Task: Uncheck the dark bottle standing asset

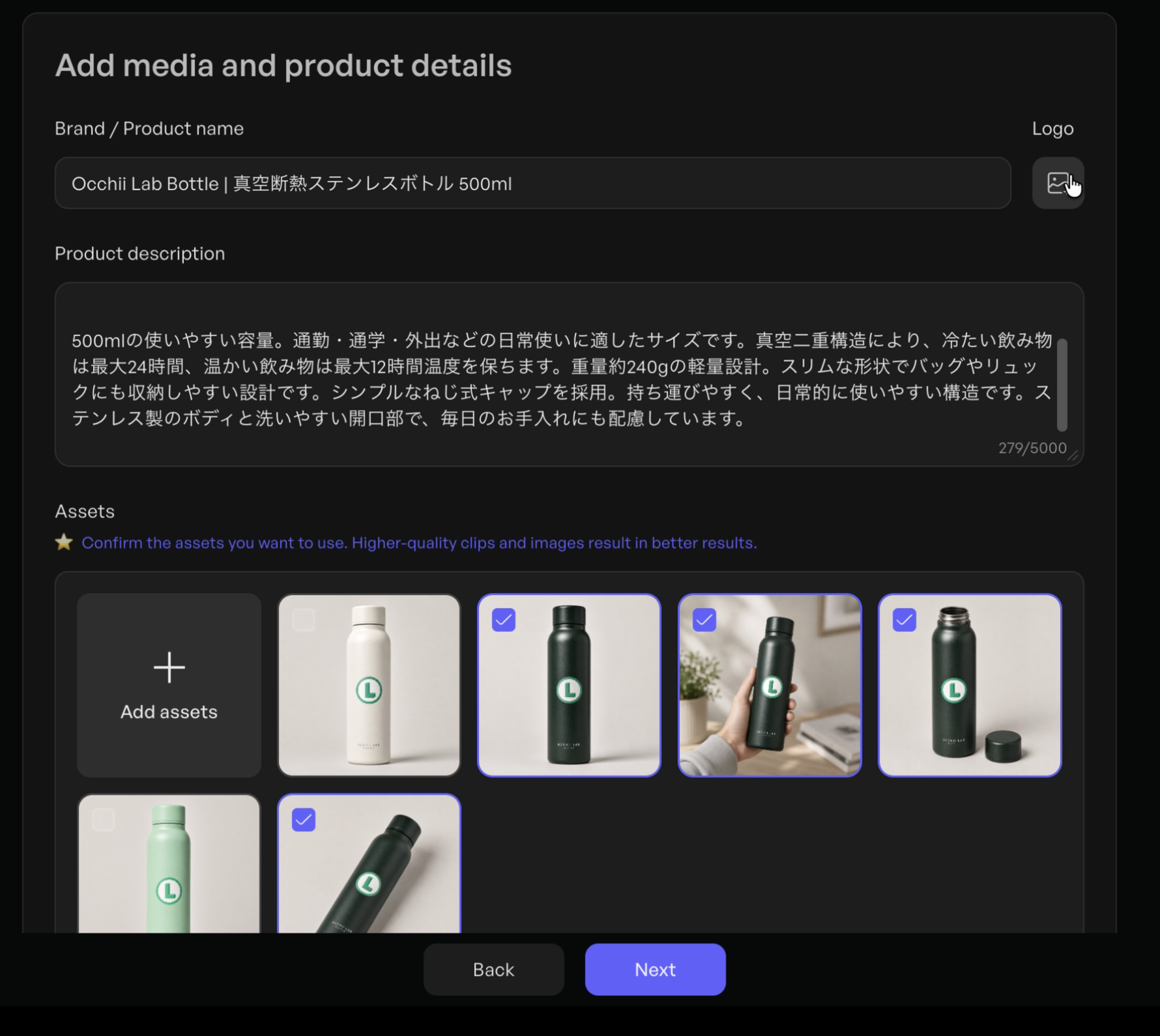Action: coord(504,620)
